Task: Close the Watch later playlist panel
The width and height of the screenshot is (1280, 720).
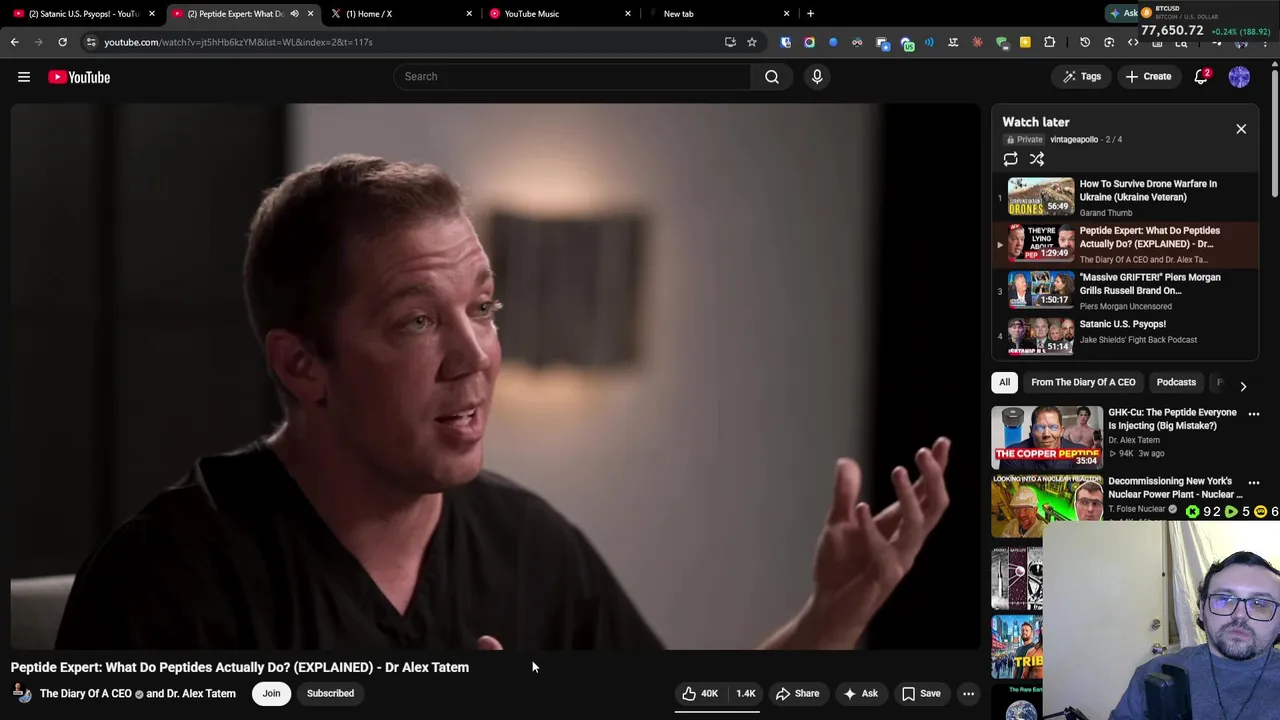Action: click(1241, 129)
